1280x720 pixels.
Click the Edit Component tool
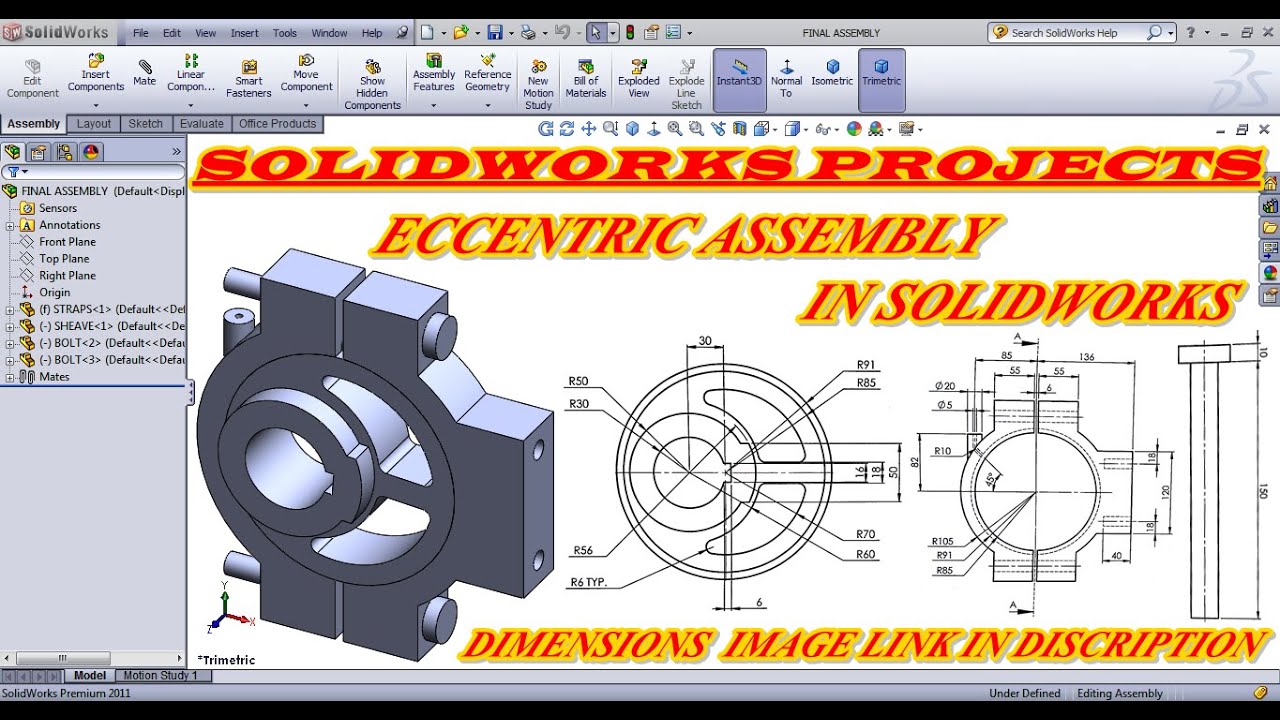33,79
